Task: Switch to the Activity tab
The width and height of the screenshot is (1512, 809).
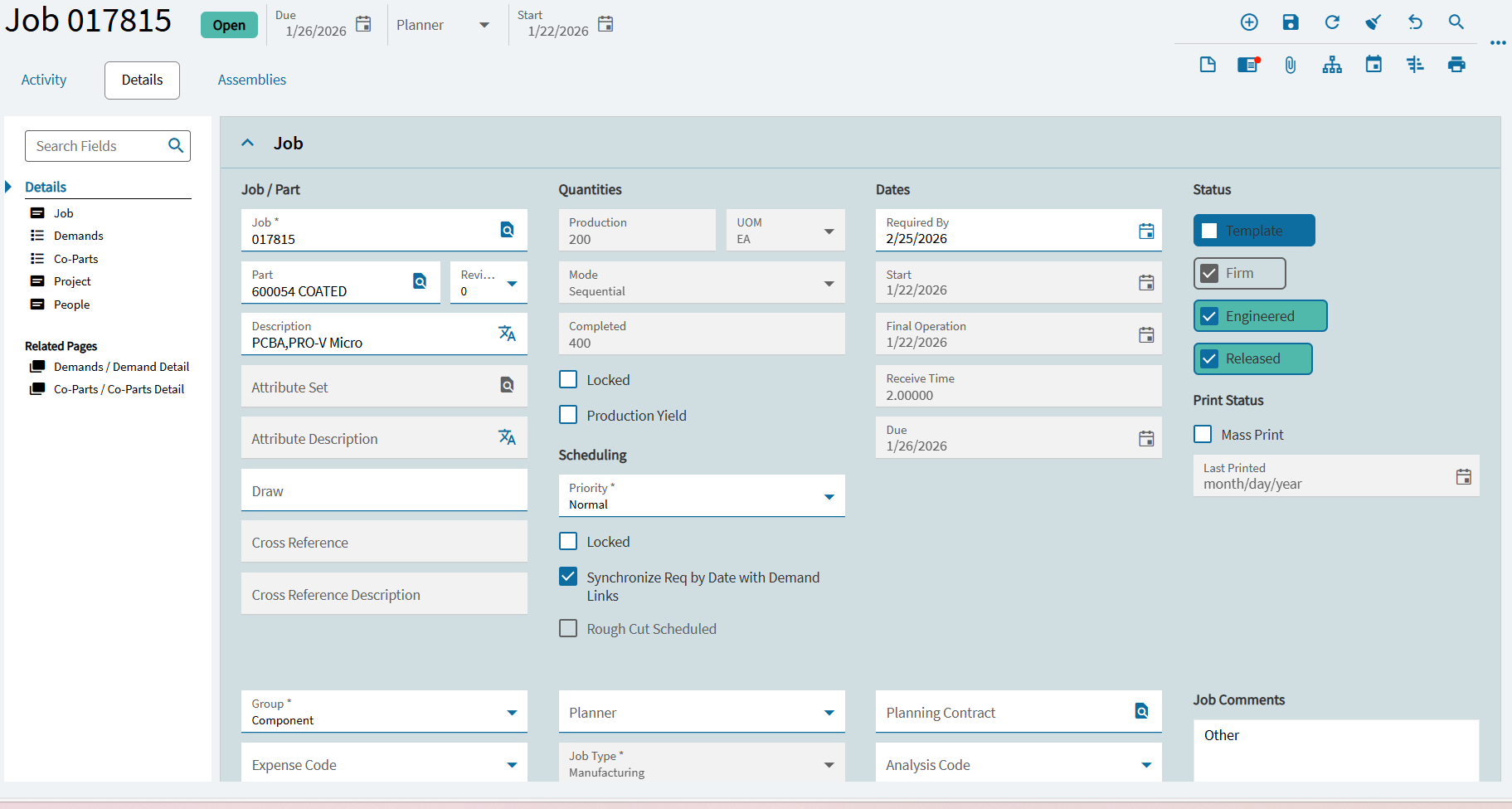Action: click(x=44, y=80)
